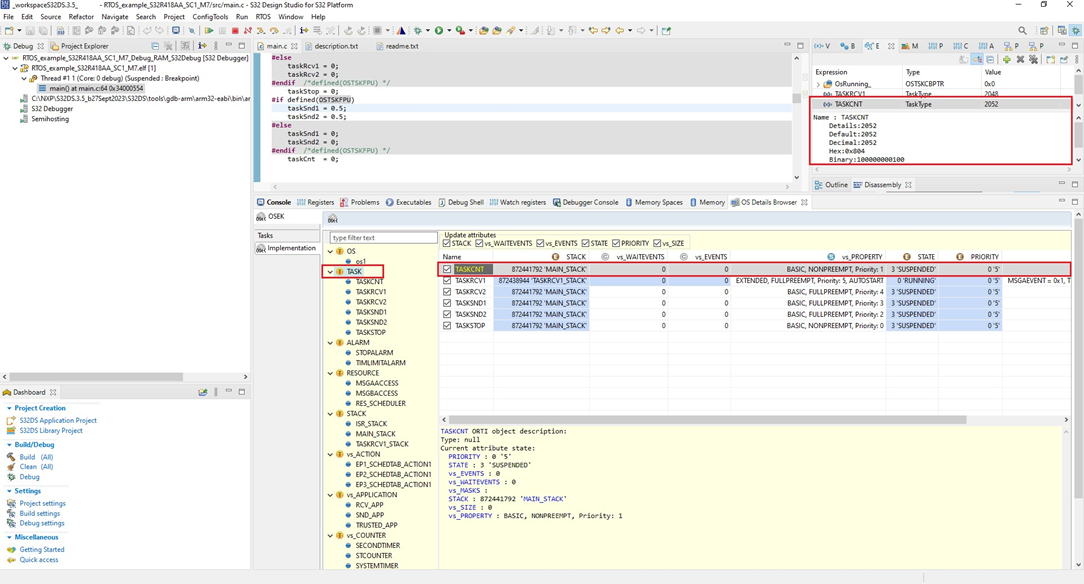Open the Debugger Console view icon

coord(590,202)
